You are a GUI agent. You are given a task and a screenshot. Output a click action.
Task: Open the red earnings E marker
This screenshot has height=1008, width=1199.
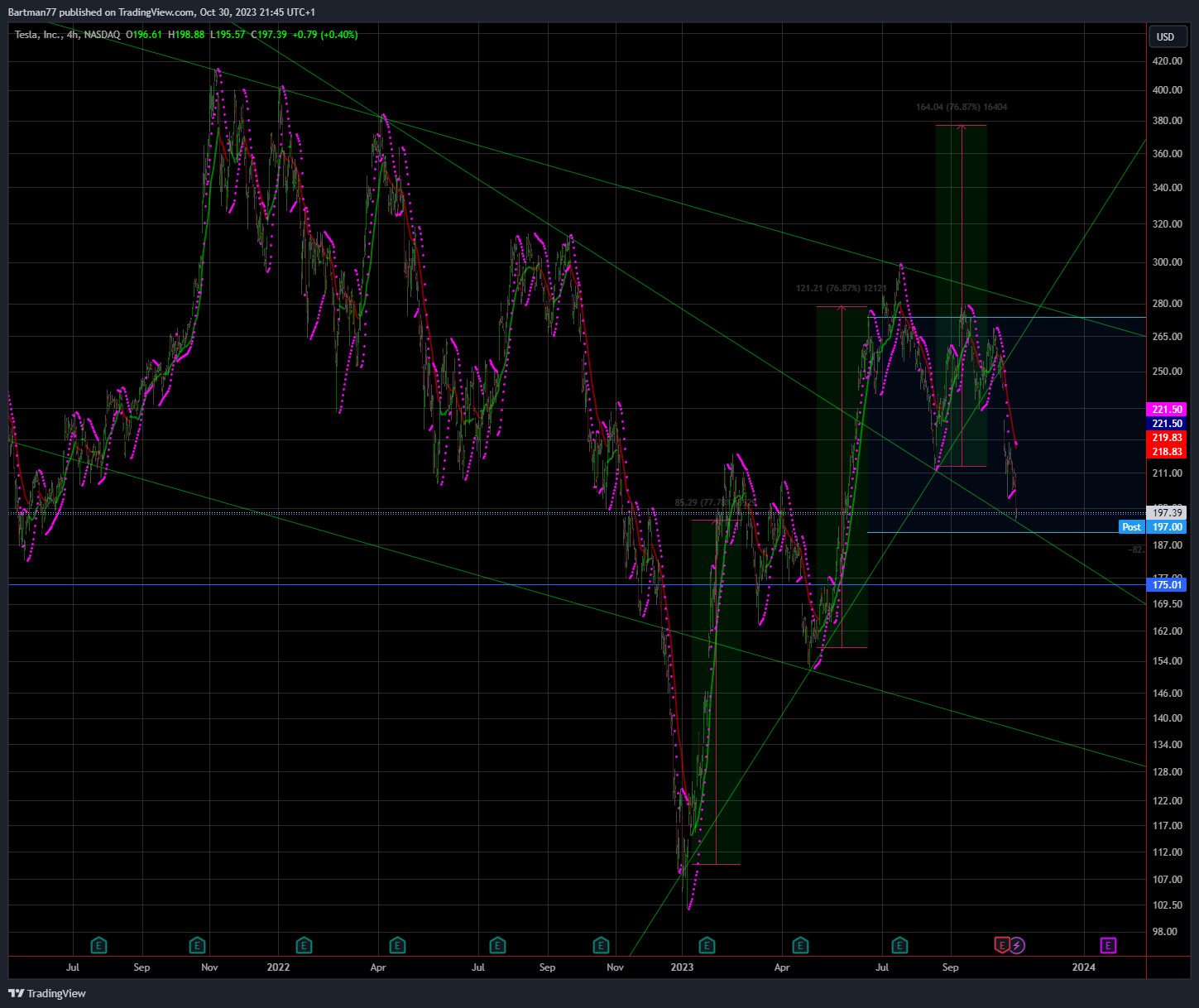pyautogui.click(x=1002, y=944)
